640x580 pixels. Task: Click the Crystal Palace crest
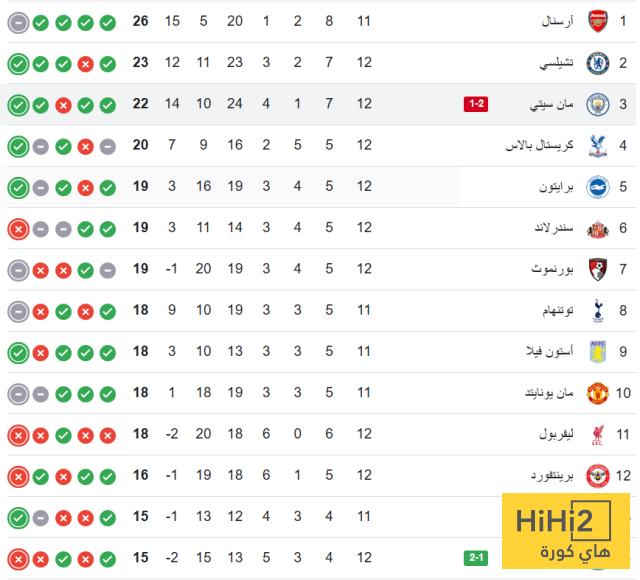(597, 146)
